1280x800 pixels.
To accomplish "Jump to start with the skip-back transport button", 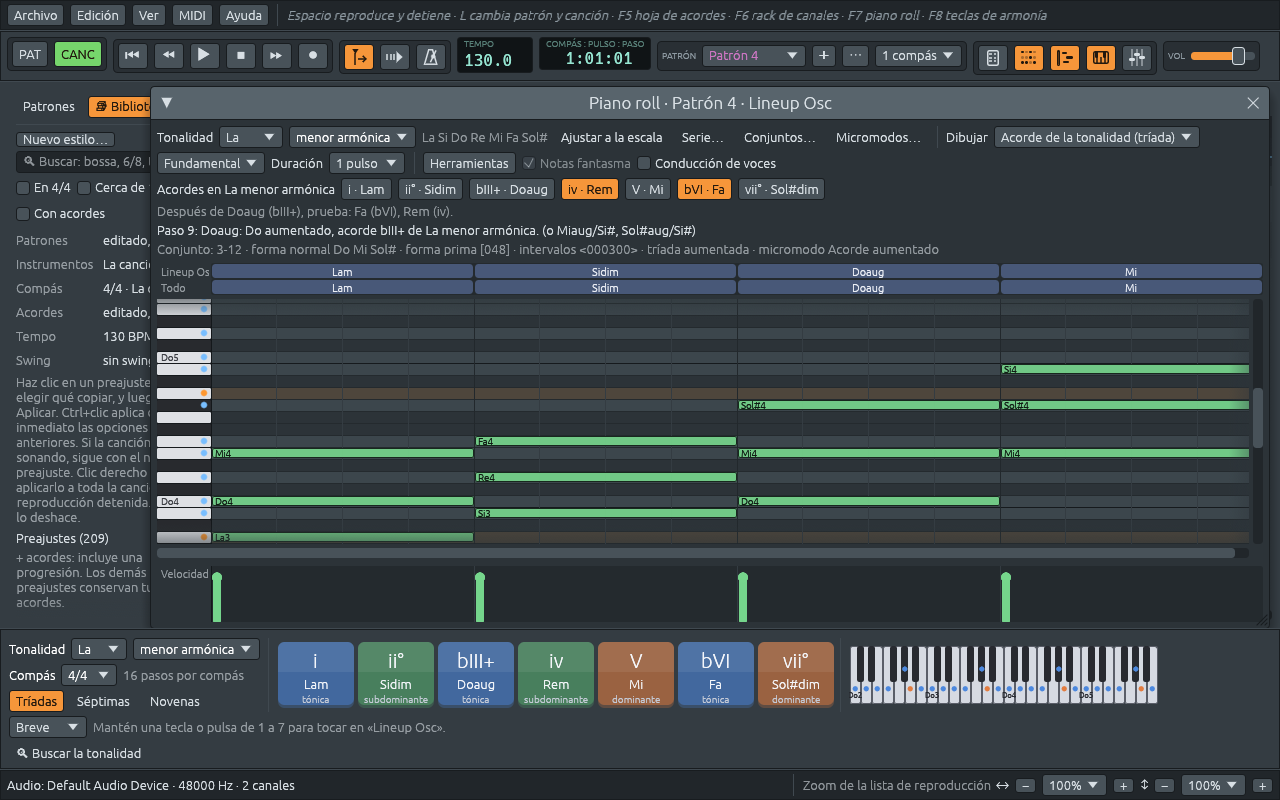I will 131,56.
